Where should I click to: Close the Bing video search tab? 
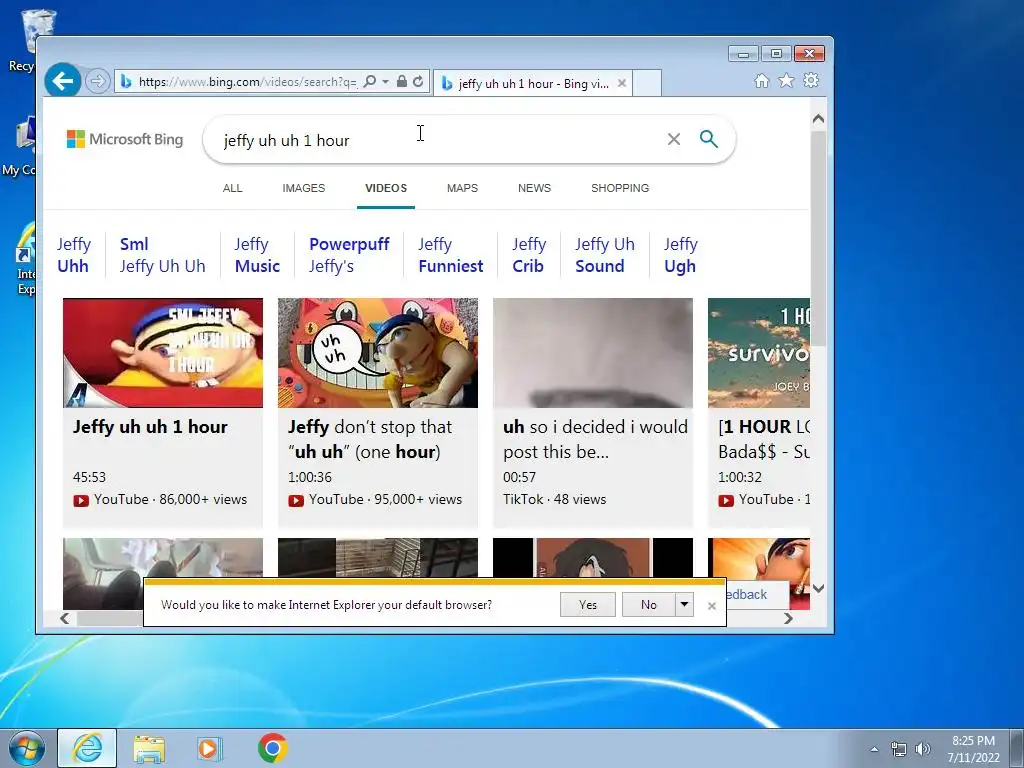(622, 83)
